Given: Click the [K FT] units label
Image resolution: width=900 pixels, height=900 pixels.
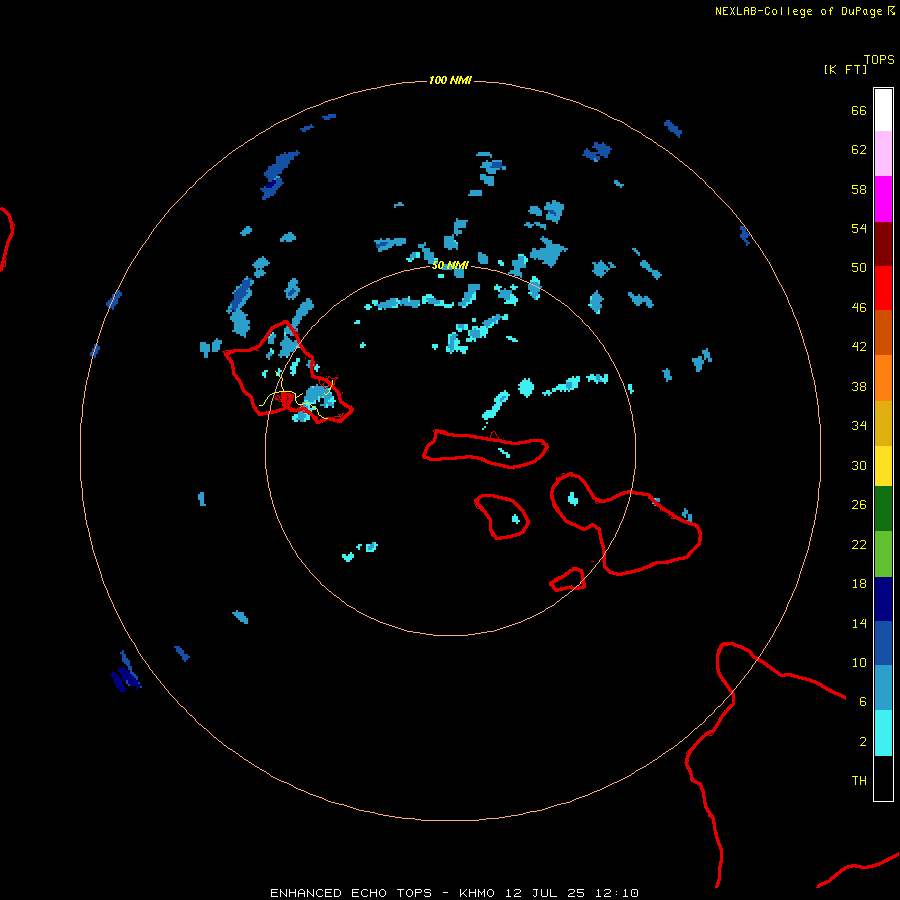Looking at the screenshot, I should [x=845, y=69].
